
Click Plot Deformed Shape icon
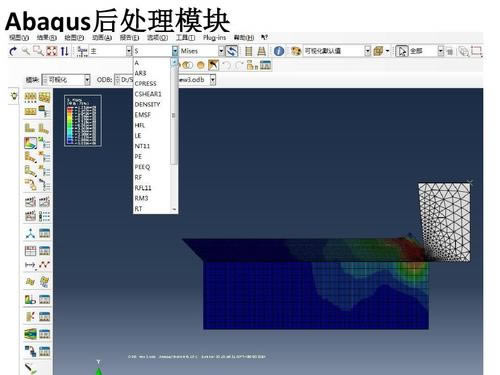pyautogui.click(x=44, y=128)
